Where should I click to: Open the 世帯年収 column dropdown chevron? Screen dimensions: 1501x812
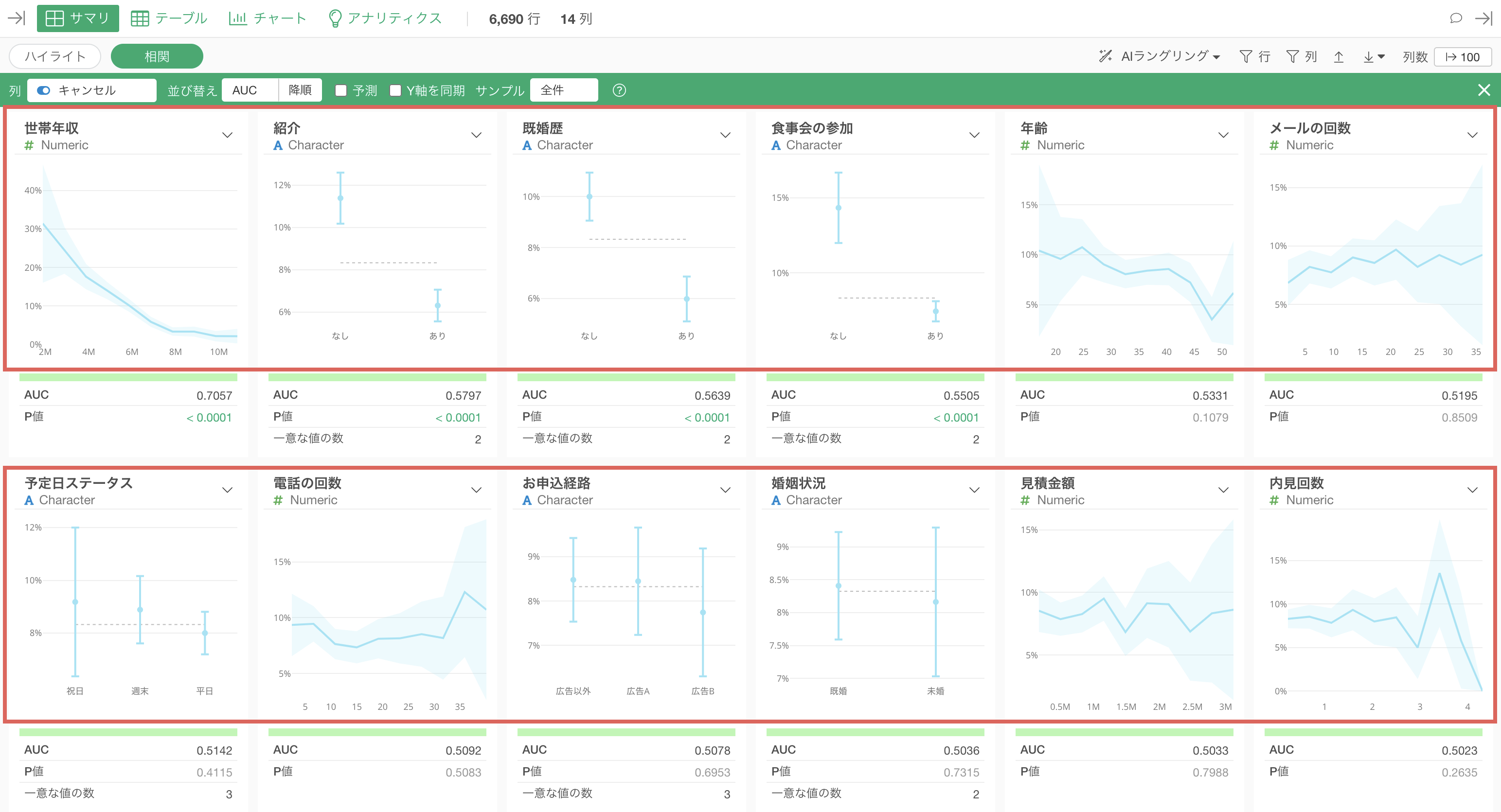coord(227,135)
